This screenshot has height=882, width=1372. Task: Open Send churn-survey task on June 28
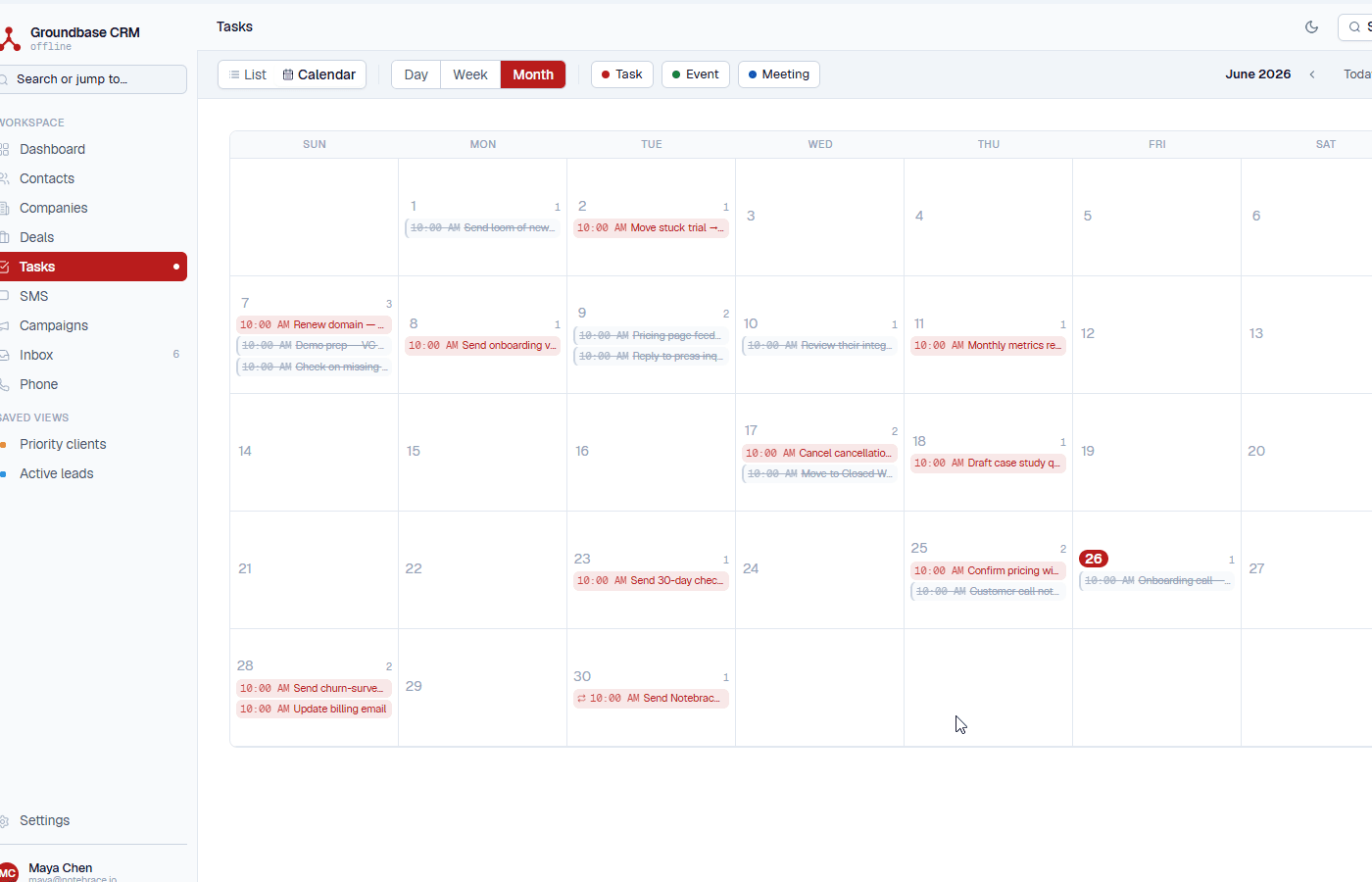[x=314, y=688]
